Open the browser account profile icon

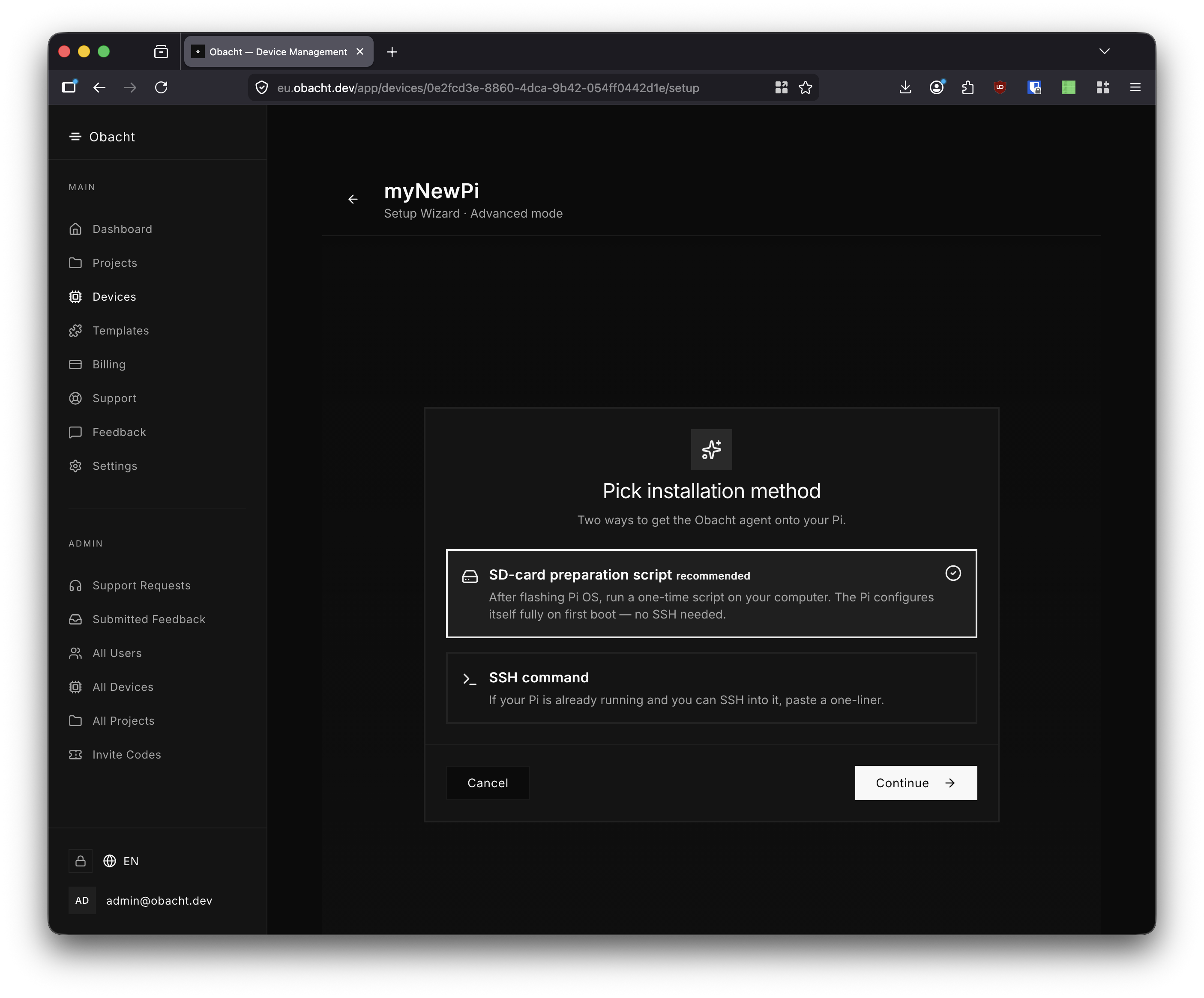click(937, 87)
